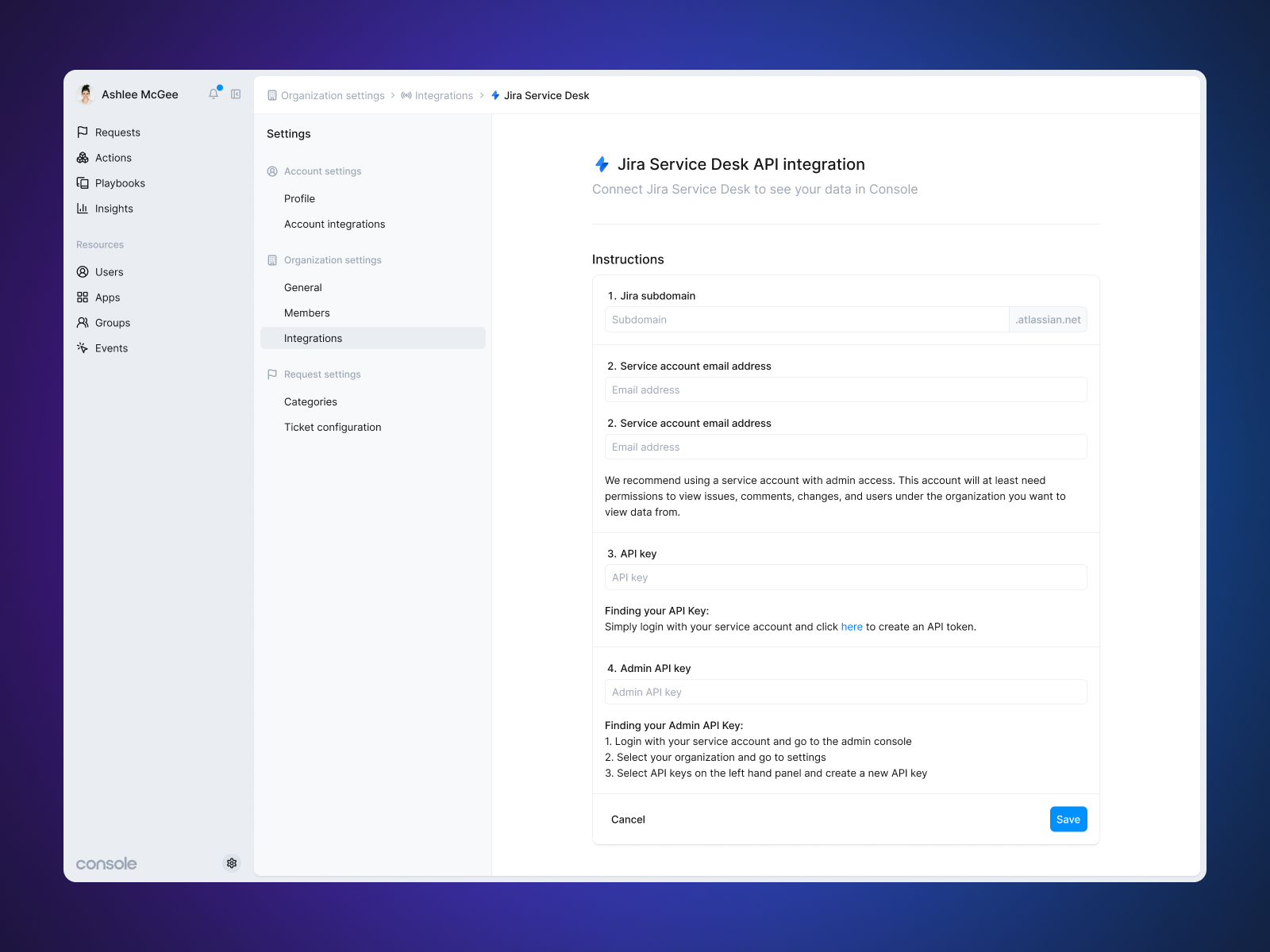Open settings gear icon at sidebar bottom

pyautogui.click(x=232, y=863)
